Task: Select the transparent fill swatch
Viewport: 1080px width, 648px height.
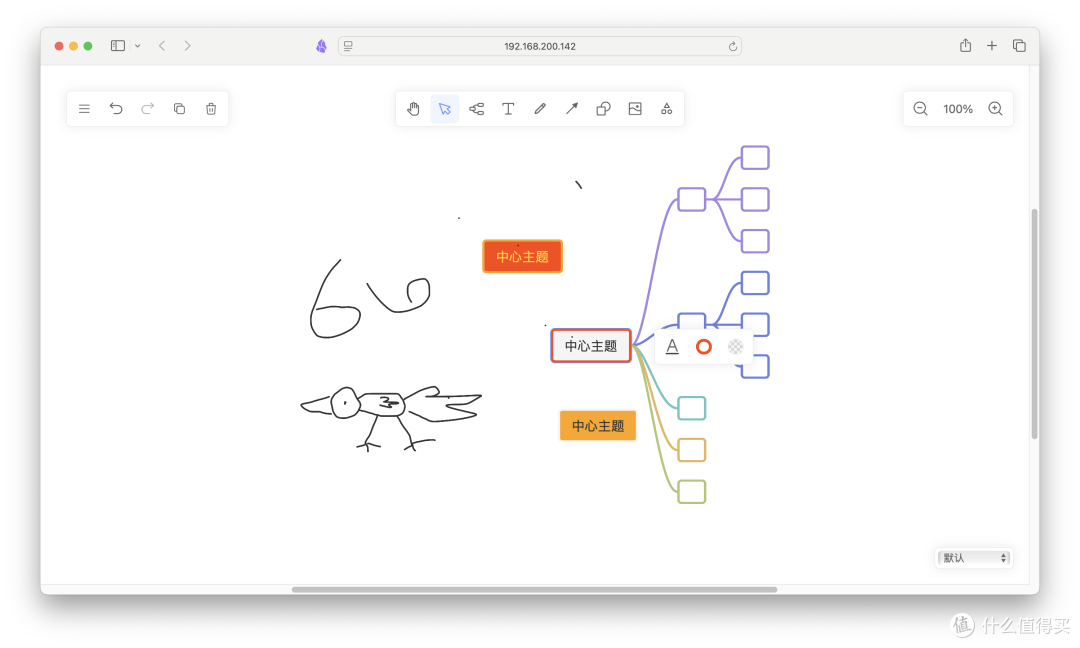Action: click(x=736, y=346)
